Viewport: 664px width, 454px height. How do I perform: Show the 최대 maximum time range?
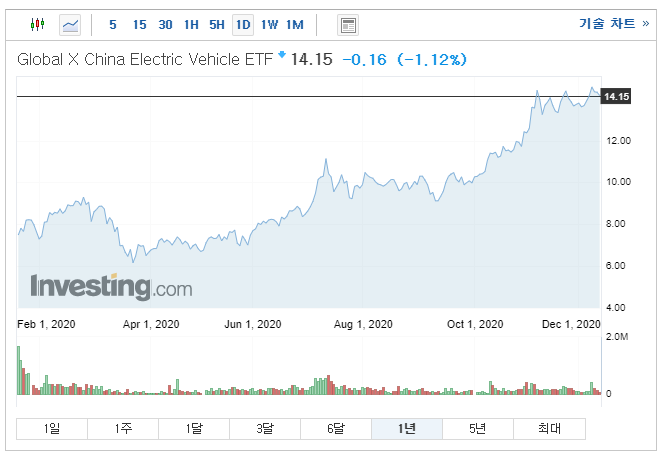(549, 429)
